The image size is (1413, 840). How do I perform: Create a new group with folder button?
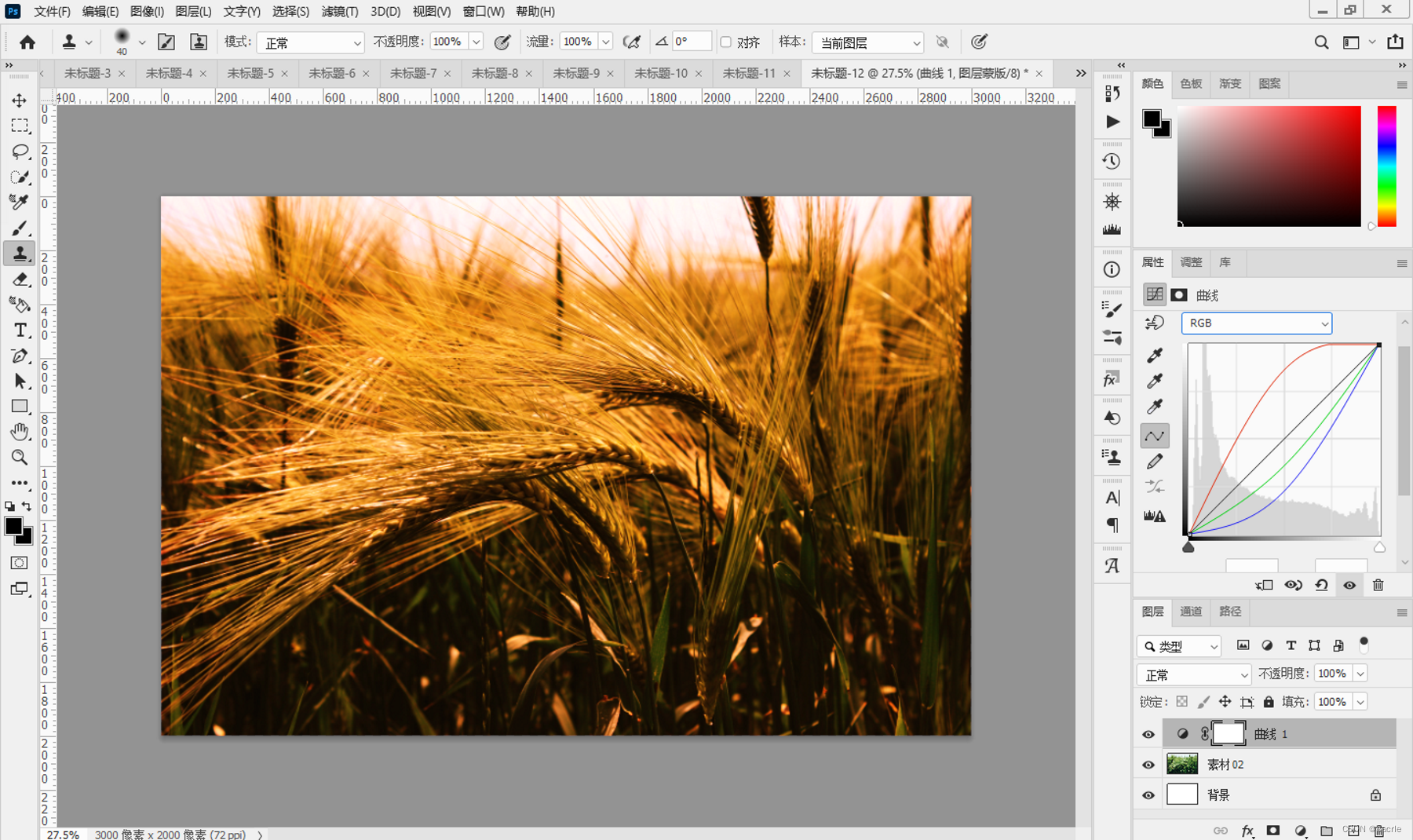(1327, 831)
